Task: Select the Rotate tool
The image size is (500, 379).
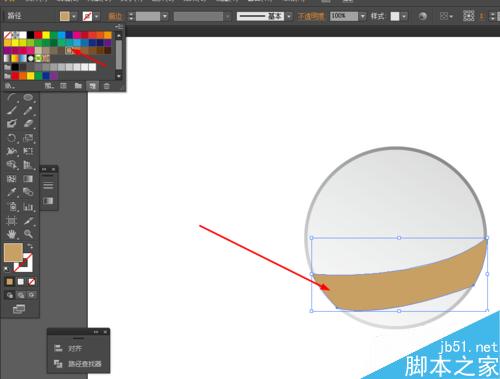Action: (x=12, y=138)
